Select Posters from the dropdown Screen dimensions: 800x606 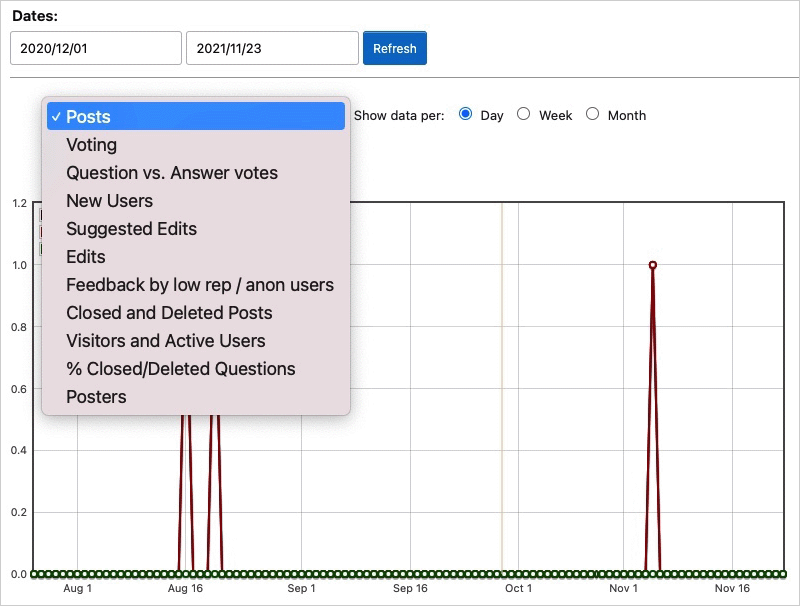pyautogui.click(x=96, y=397)
